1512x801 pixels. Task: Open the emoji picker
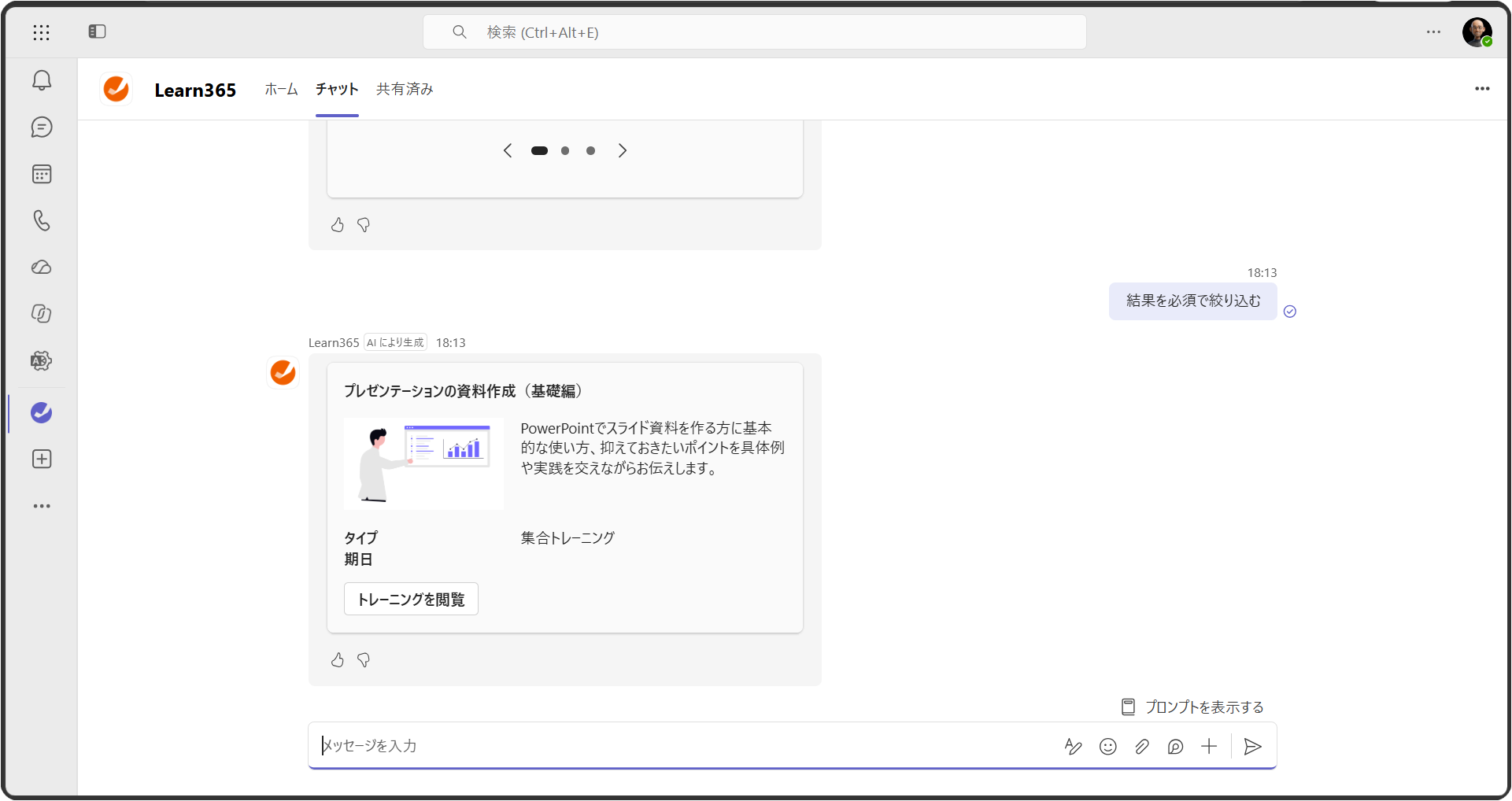(1107, 747)
